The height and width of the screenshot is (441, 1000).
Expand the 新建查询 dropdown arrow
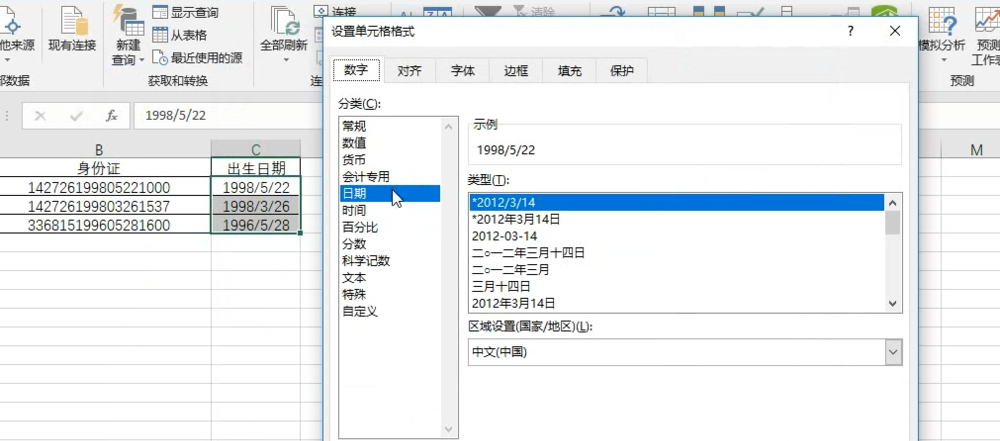coord(142,60)
